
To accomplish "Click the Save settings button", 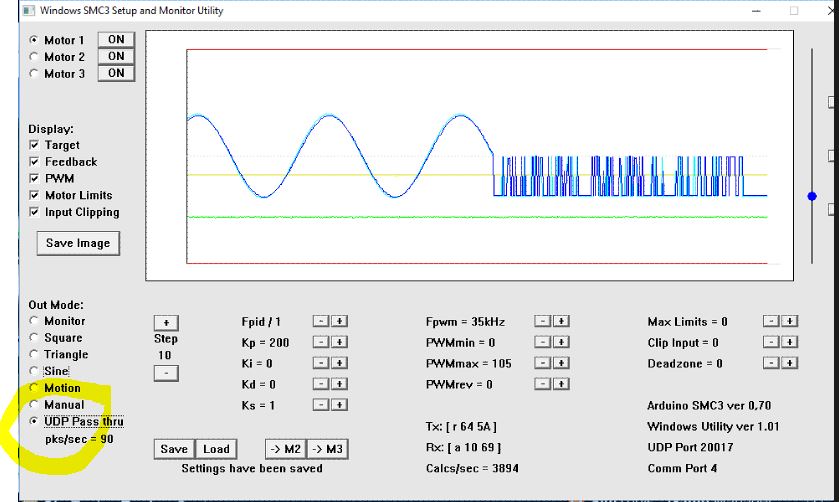I will pos(174,449).
